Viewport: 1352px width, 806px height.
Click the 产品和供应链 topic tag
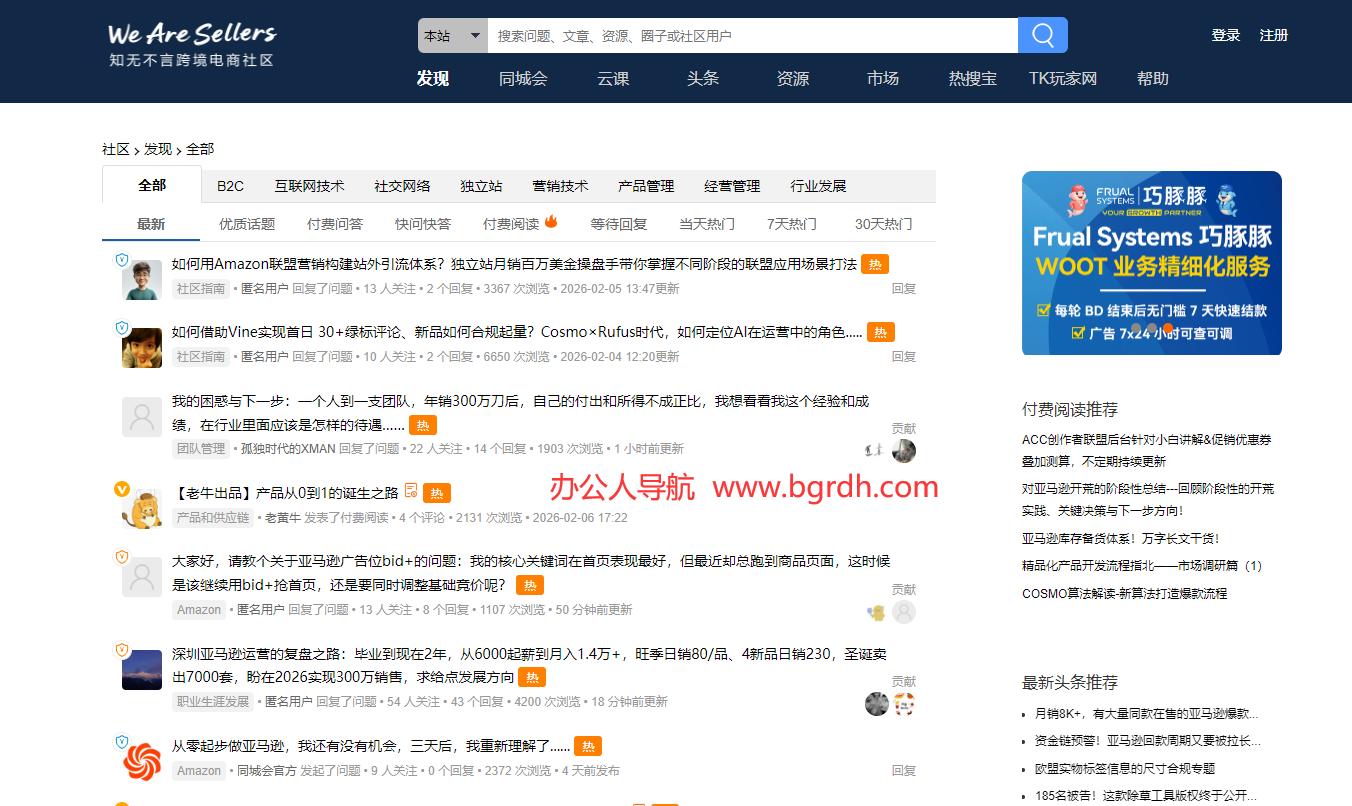pos(213,518)
